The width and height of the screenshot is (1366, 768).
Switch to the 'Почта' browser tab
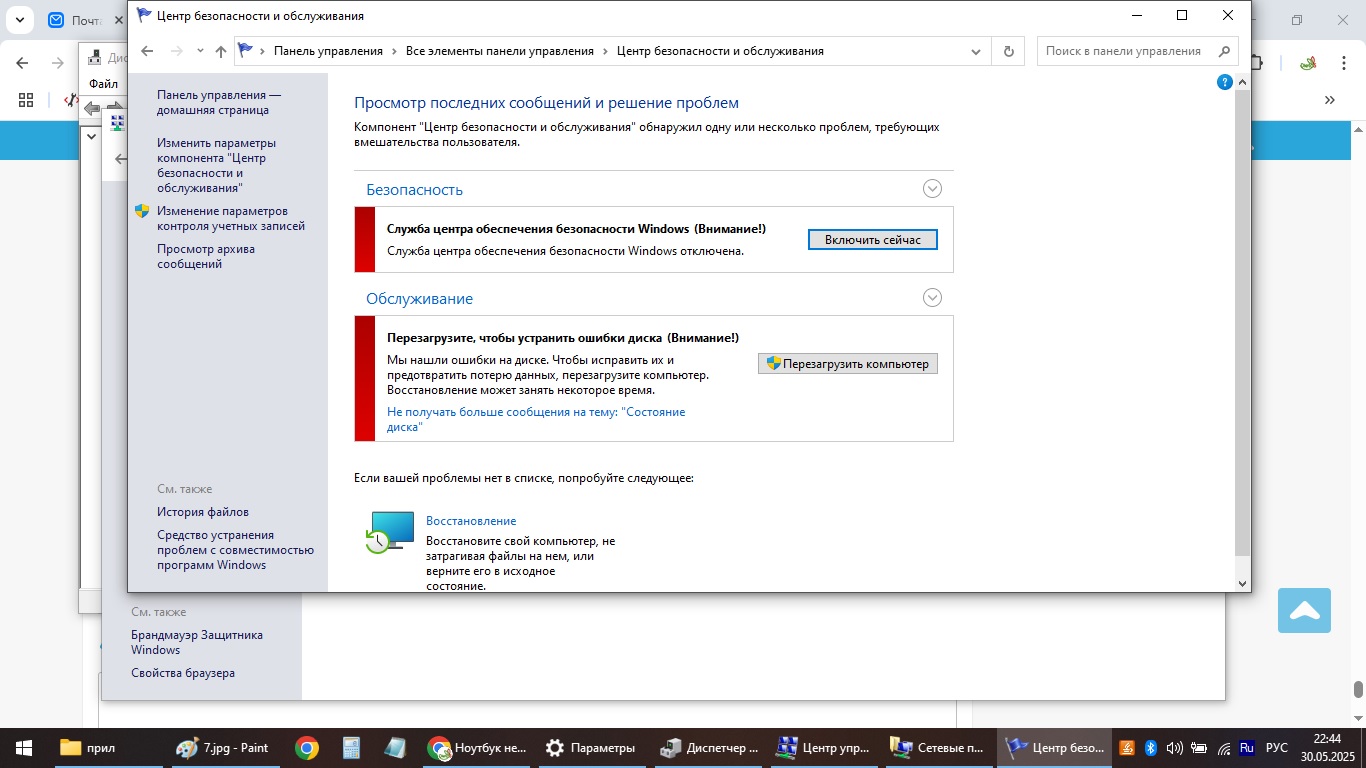(84, 20)
